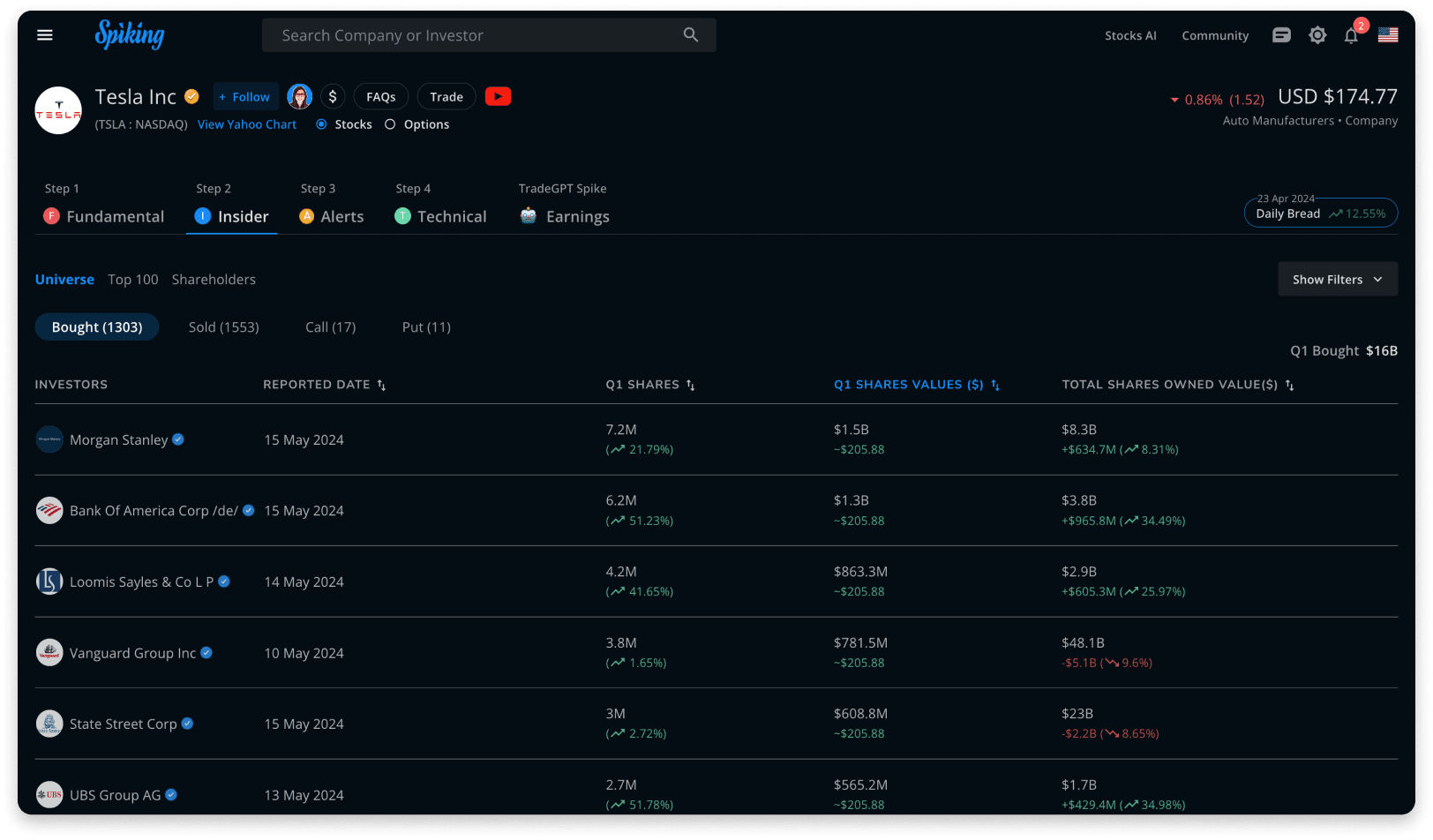Click the State Street Corp logo
The width and height of the screenshot is (1433, 840).
pyautogui.click(x=49, y=724)
